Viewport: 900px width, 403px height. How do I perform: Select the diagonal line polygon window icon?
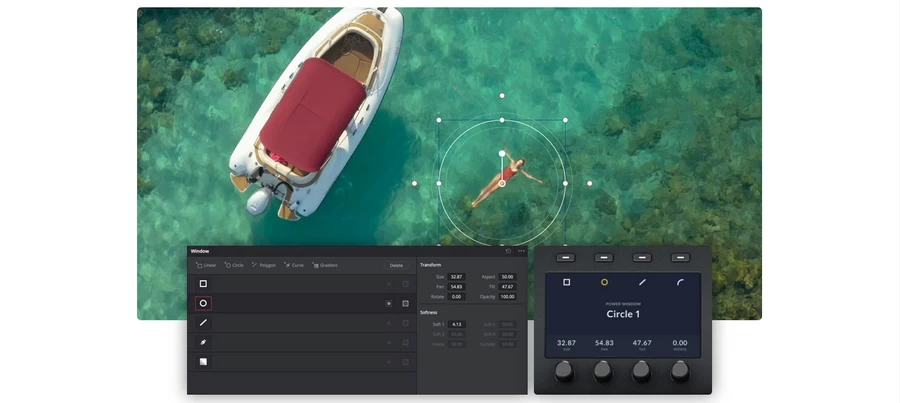(x=203, y=323)
